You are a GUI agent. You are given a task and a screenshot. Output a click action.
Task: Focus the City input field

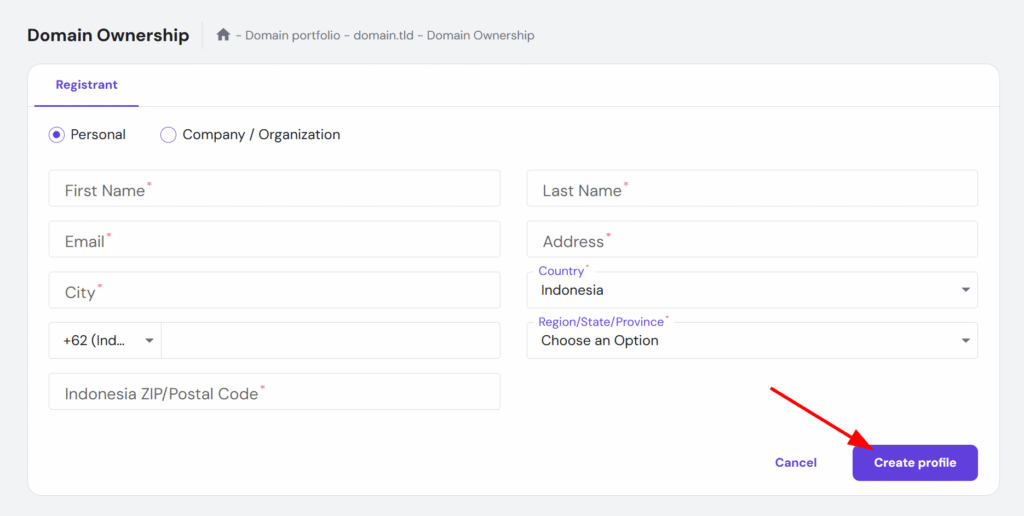pos(274,291)
